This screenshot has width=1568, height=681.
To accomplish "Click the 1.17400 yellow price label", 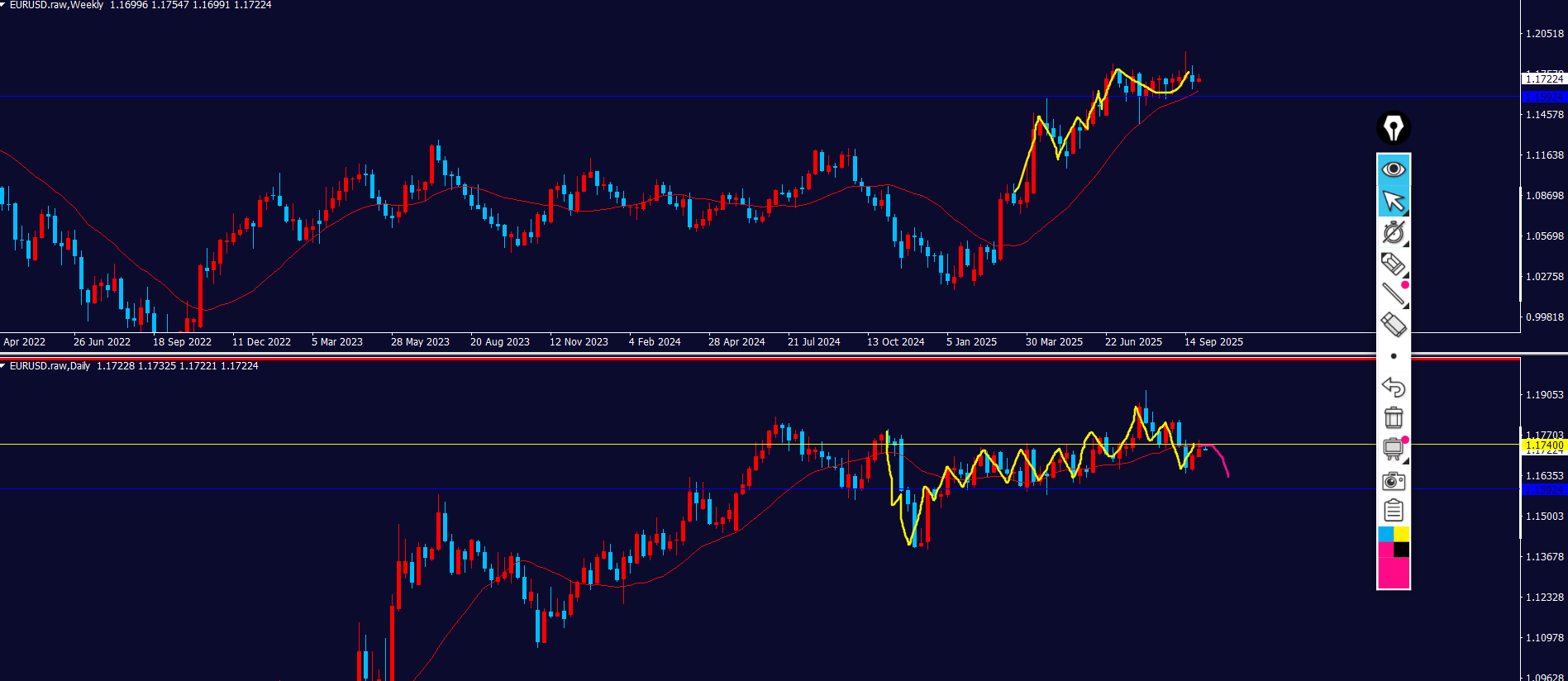I will pyautogui.click(x=1543, y=445).
